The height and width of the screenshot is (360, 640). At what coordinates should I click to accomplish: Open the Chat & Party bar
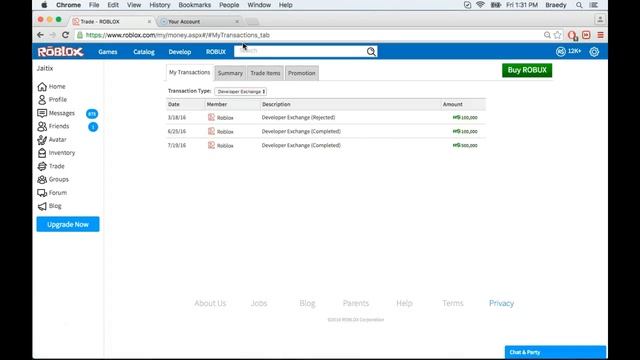click(556, 352)
